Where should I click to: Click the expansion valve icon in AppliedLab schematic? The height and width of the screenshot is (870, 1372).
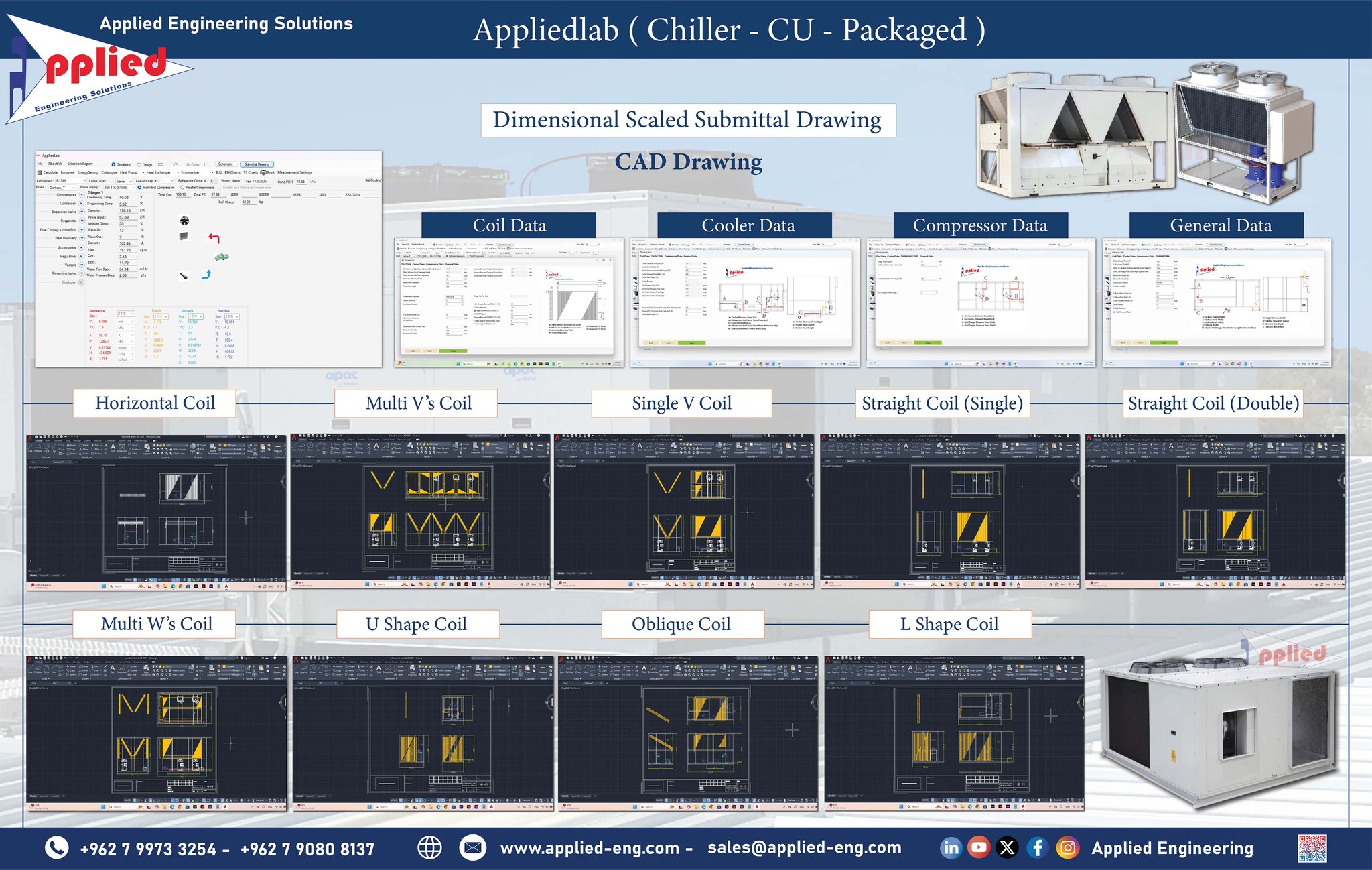pos(184,275)
